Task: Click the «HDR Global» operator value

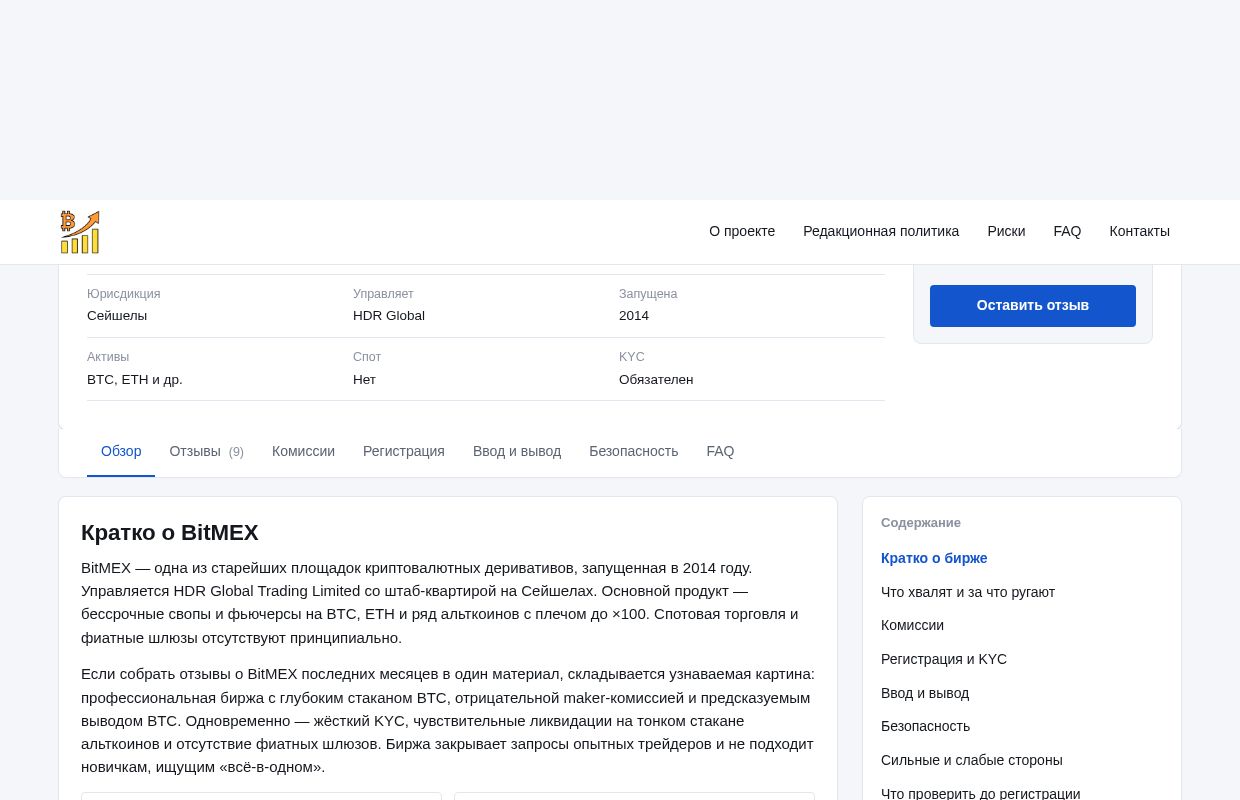Action: 389,316
